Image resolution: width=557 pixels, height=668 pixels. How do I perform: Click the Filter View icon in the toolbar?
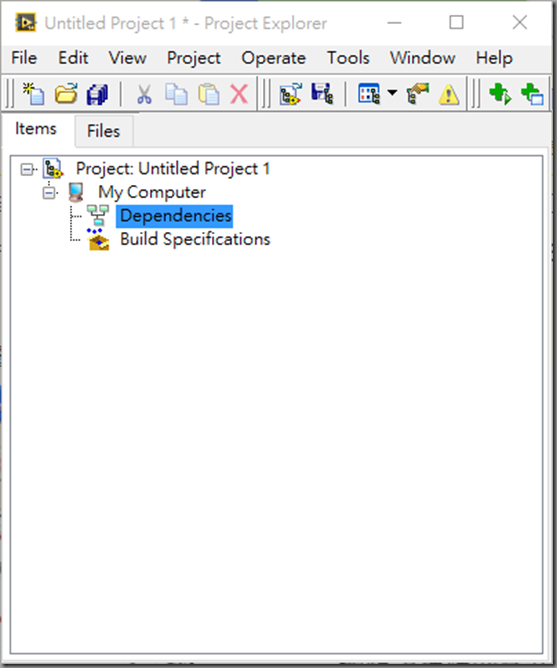(x=369, y=94)
